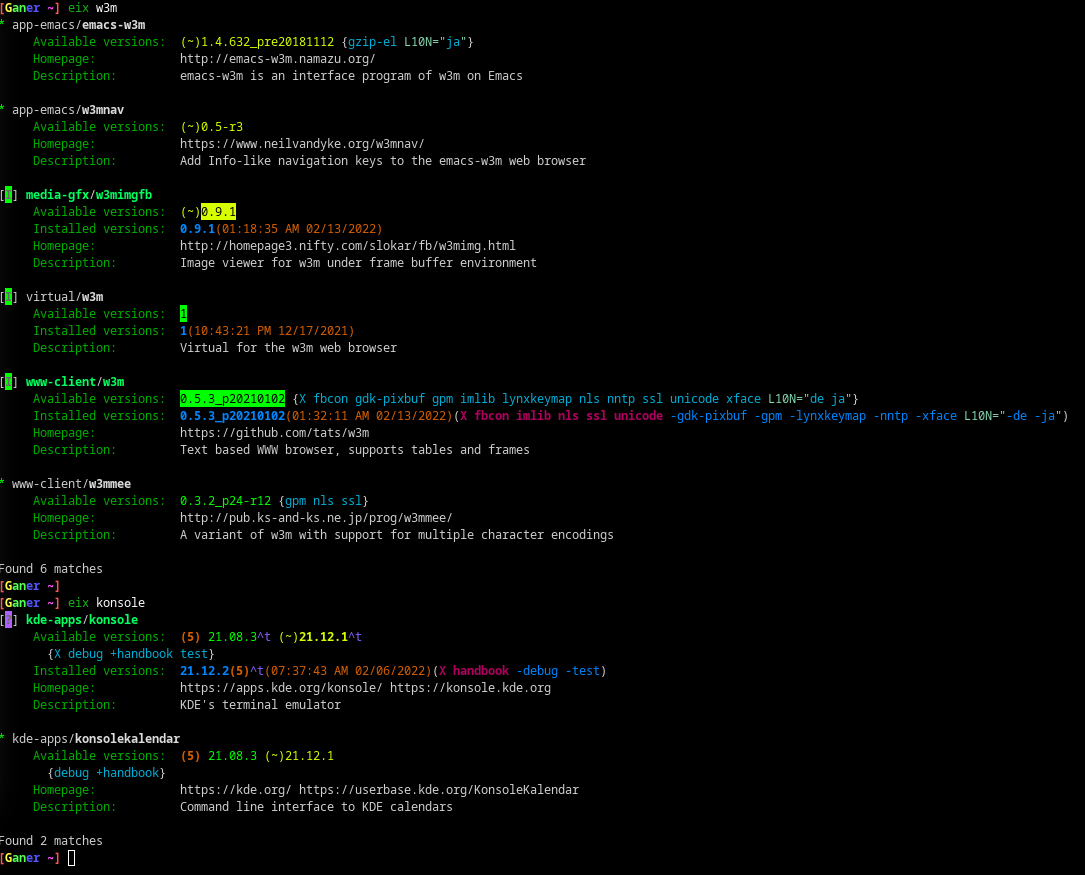Viewport: 1085px width, 875px height.
Task: Click the green installed marker beside media-gfx/w3mimgfb
Action: tap(8, 194)
